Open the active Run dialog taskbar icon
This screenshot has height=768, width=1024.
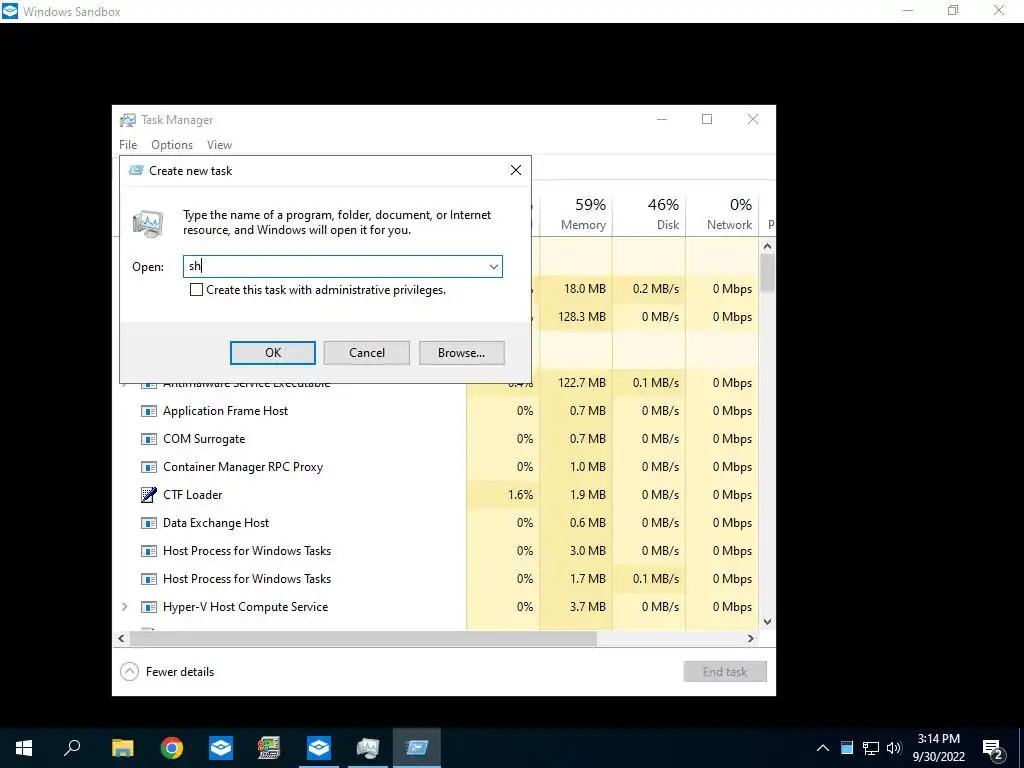(x=417, y=748)
